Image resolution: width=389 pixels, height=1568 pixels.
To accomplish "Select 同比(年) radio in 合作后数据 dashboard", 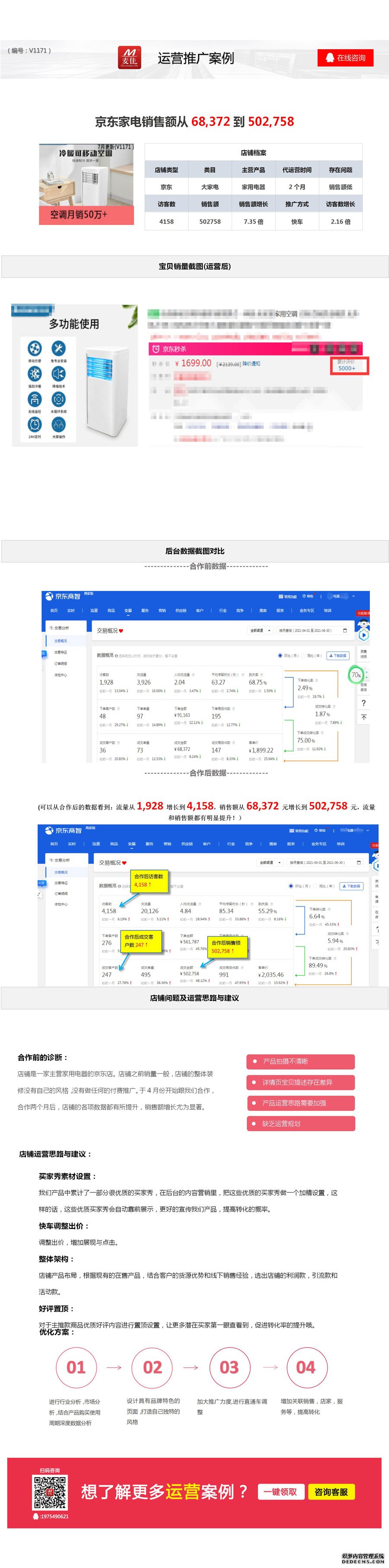I will [315, 886].
